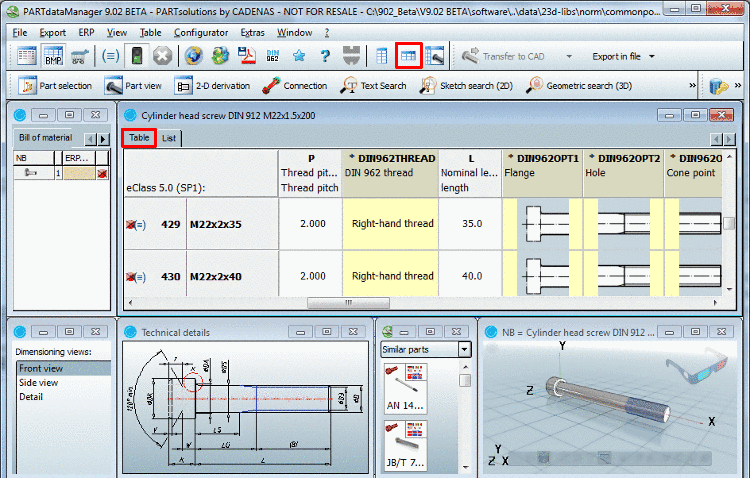
Task: Click the red-highlighted table view icon
Action: point(408,57)
